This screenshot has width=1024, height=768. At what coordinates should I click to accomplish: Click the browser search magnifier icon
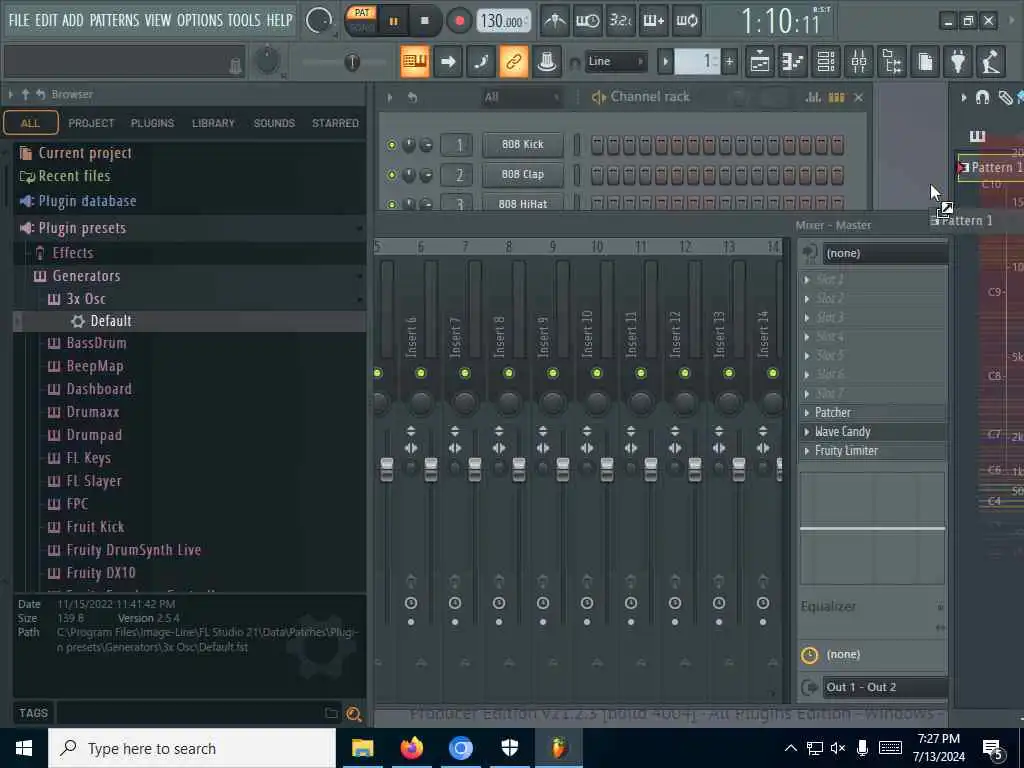tap(354, 714)
